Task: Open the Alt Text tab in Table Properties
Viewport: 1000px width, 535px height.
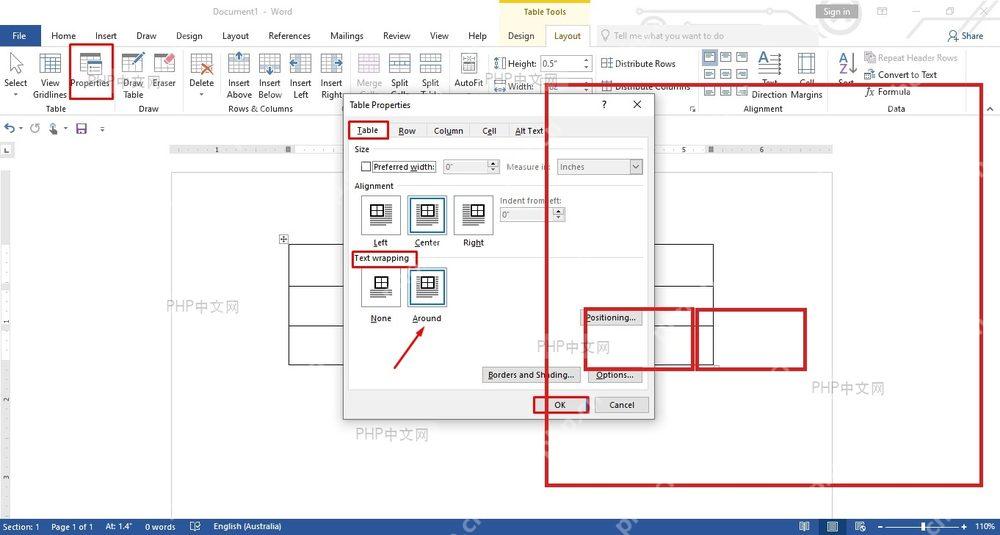Action: click(x=529, y=131)
